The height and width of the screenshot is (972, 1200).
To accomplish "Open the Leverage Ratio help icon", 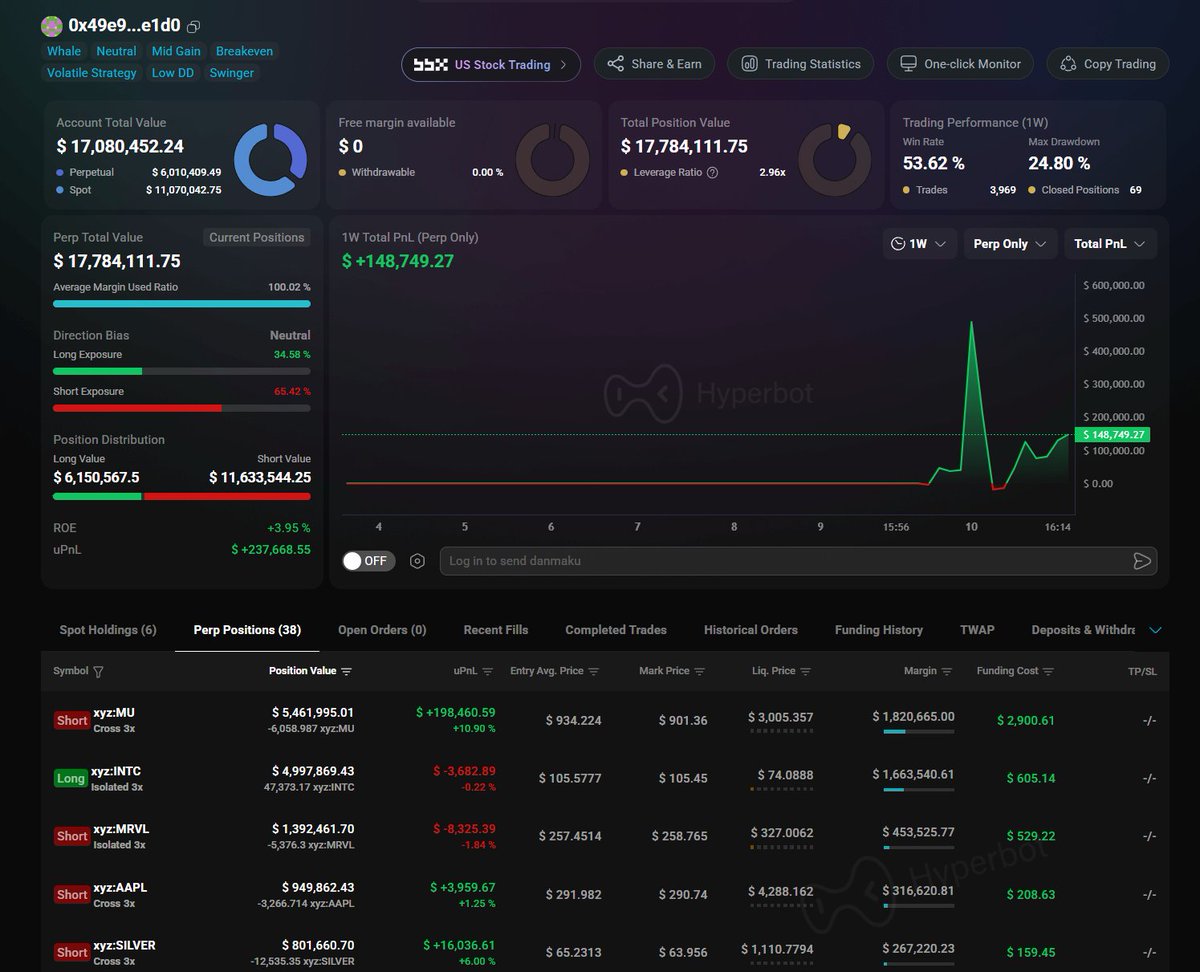I will 712,173.
